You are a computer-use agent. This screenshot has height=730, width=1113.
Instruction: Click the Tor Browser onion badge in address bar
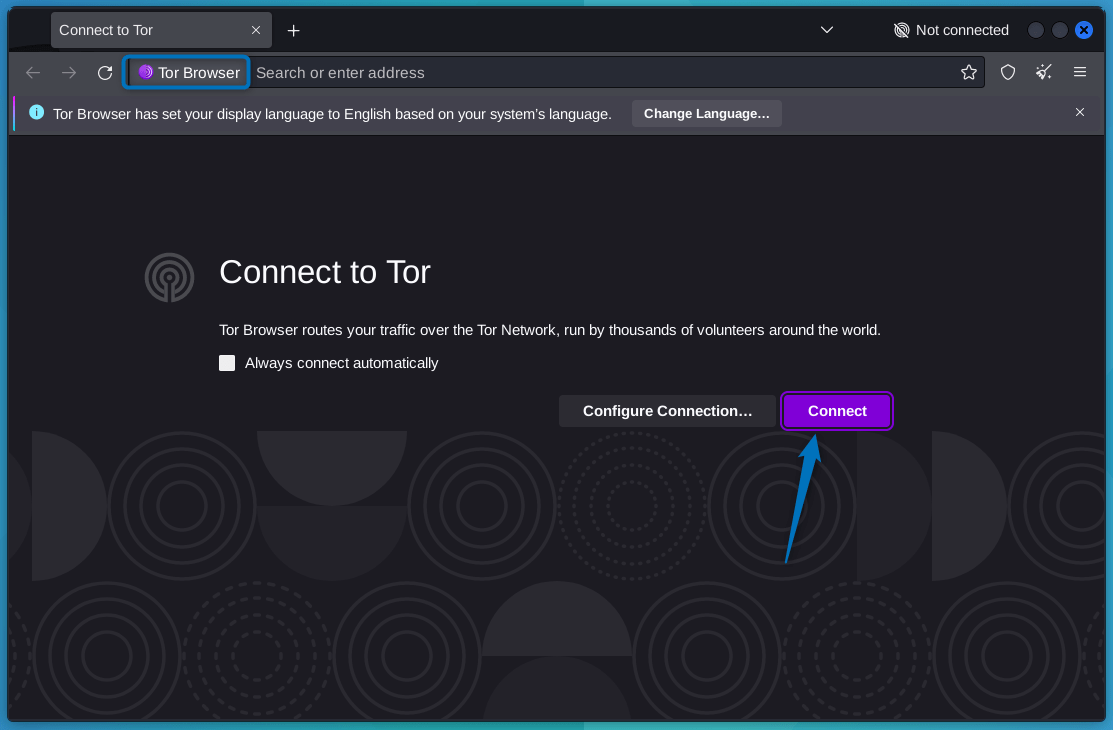click(x=186, y=72)
